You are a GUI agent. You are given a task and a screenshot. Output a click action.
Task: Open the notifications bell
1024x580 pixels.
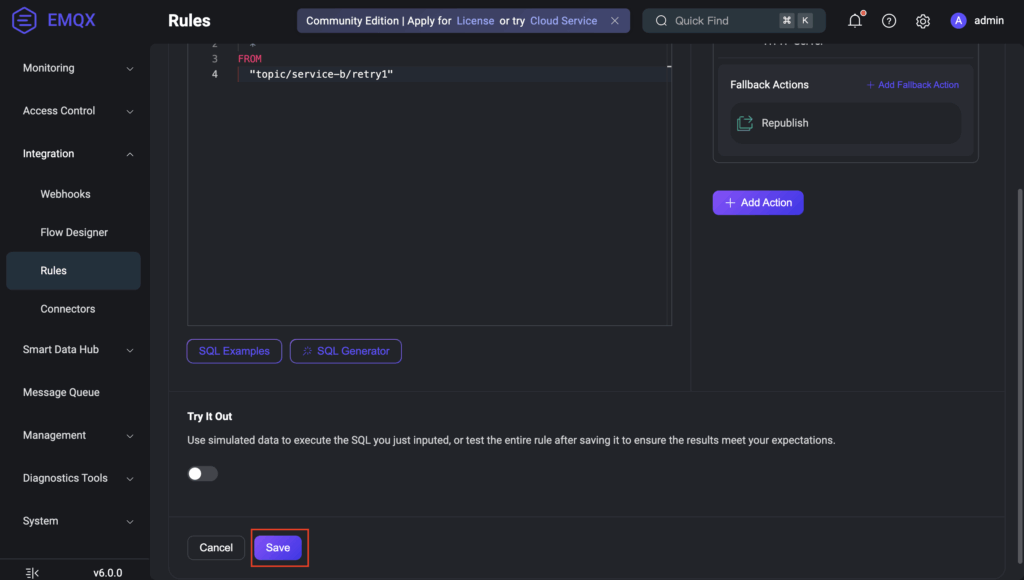point(855,21)
